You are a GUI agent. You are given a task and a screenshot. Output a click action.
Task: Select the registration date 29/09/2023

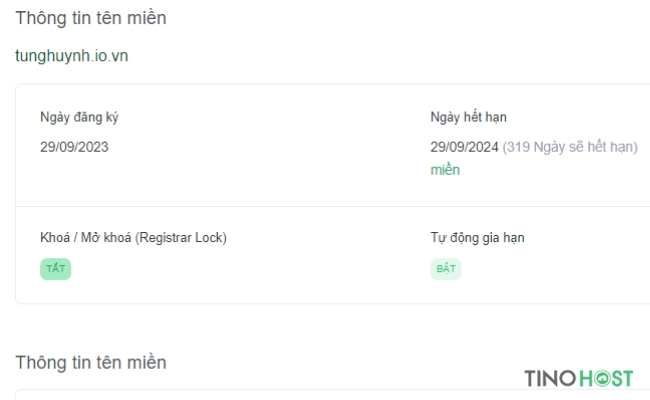click(74, 147)
